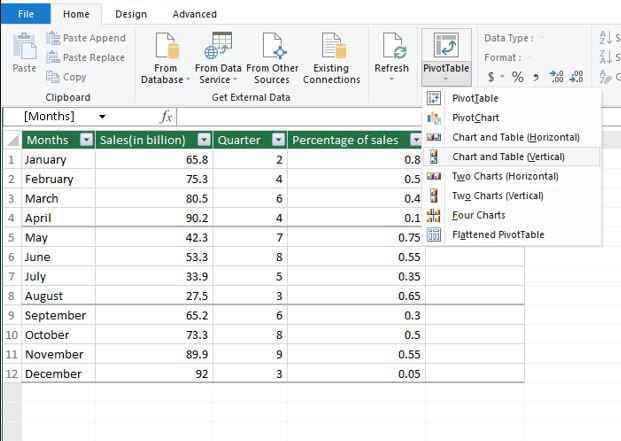621x441 pixels.
Task: Select Chart and Table (Vertical) option
Action: click(508, 157)
